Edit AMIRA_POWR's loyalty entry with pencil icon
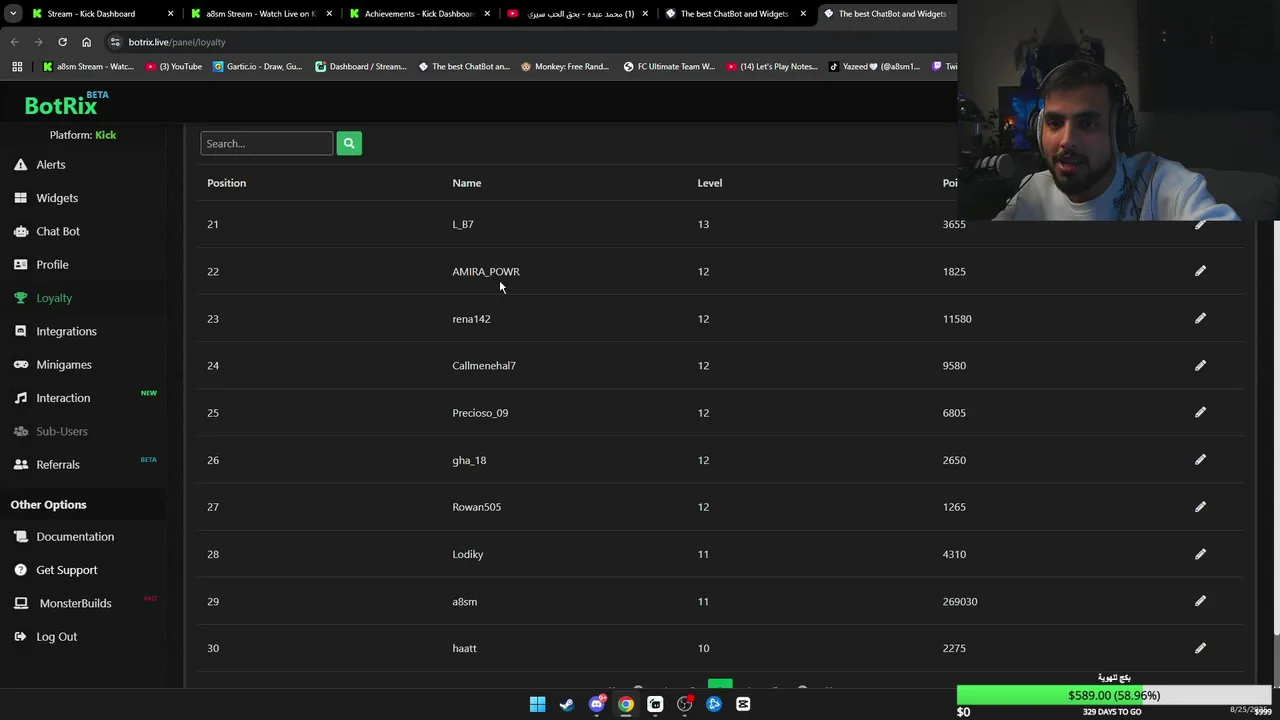 pos(1200,271)
